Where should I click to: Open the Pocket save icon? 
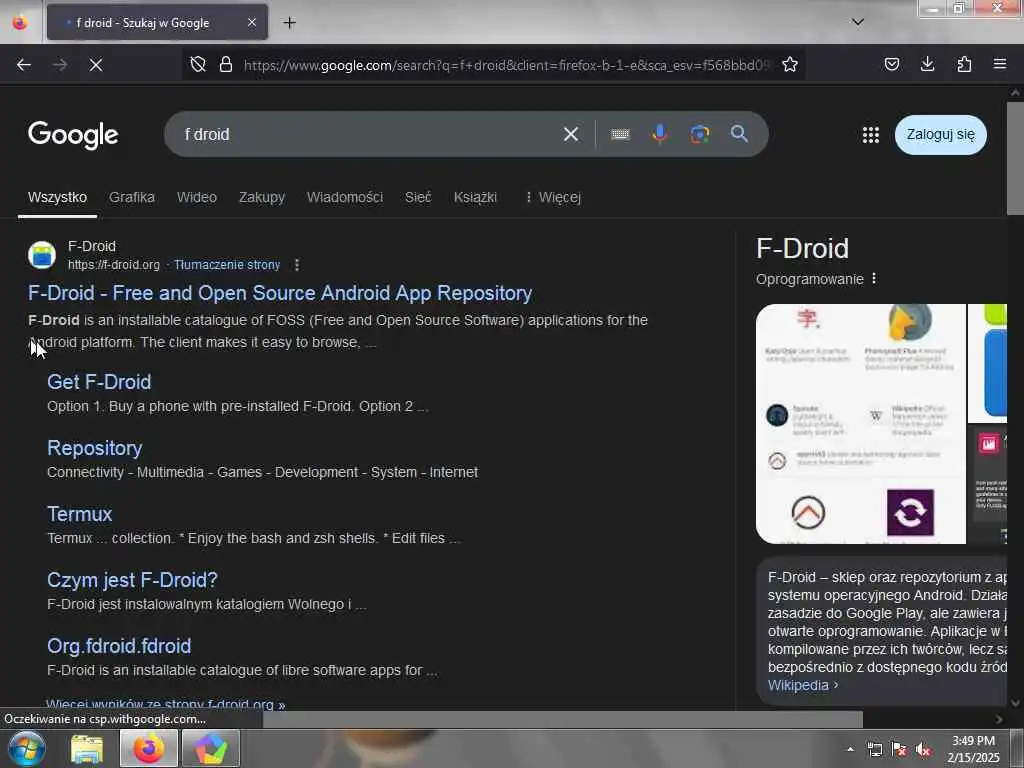(x=891, y=64)
